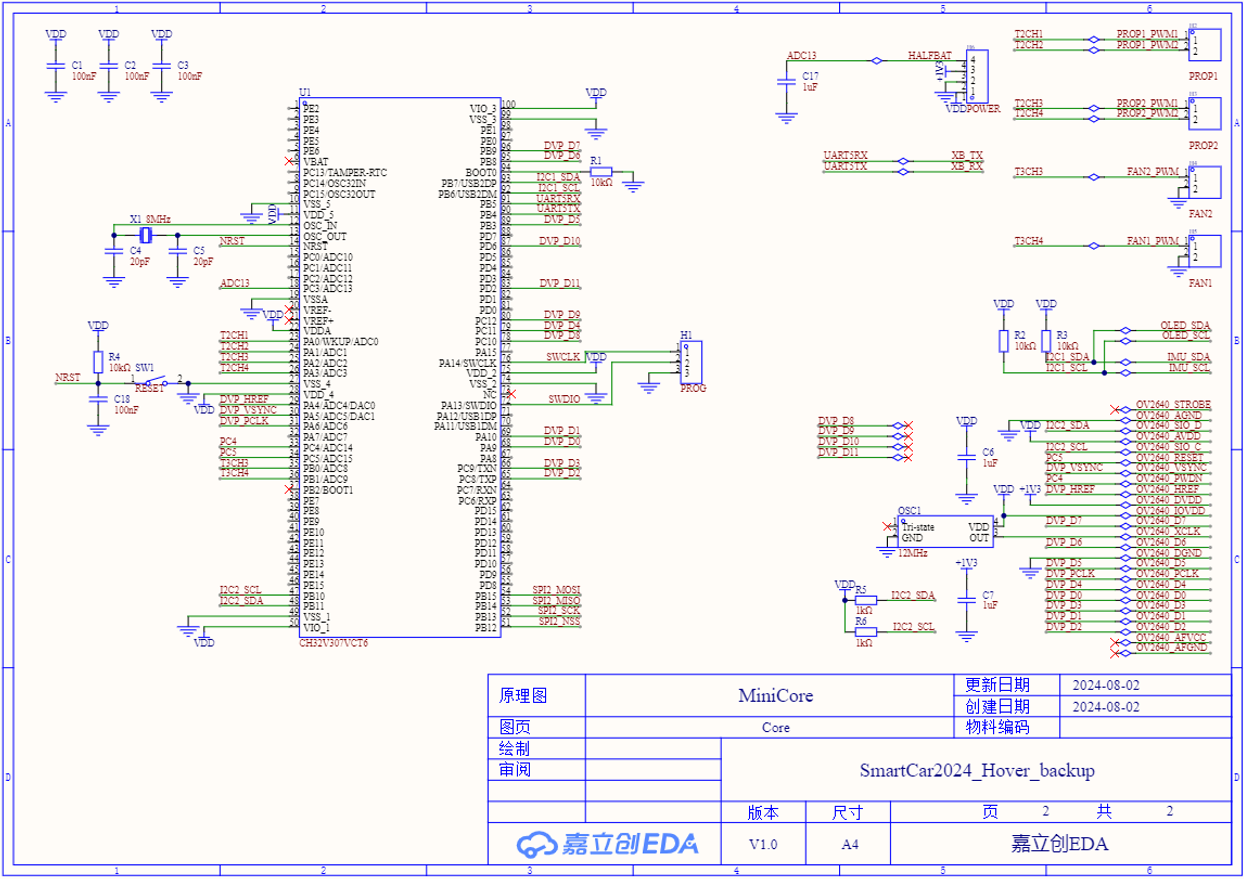Viewport: 1244px width, 879px height.
Task: Select capacitor C7 1uF symbol
Action: [966, 600]
